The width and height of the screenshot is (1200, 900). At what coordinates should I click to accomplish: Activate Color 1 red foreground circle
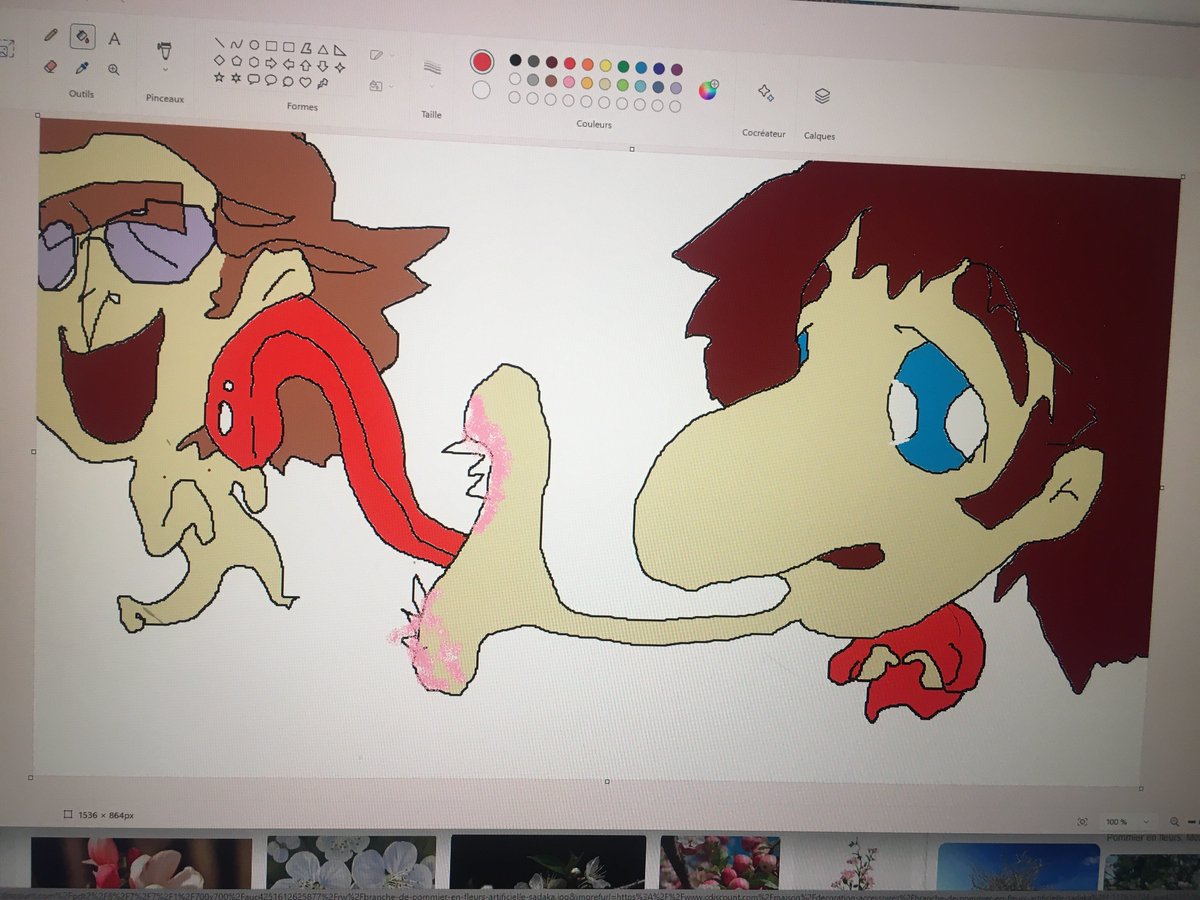pyautogui.click(x=482, y=61)
